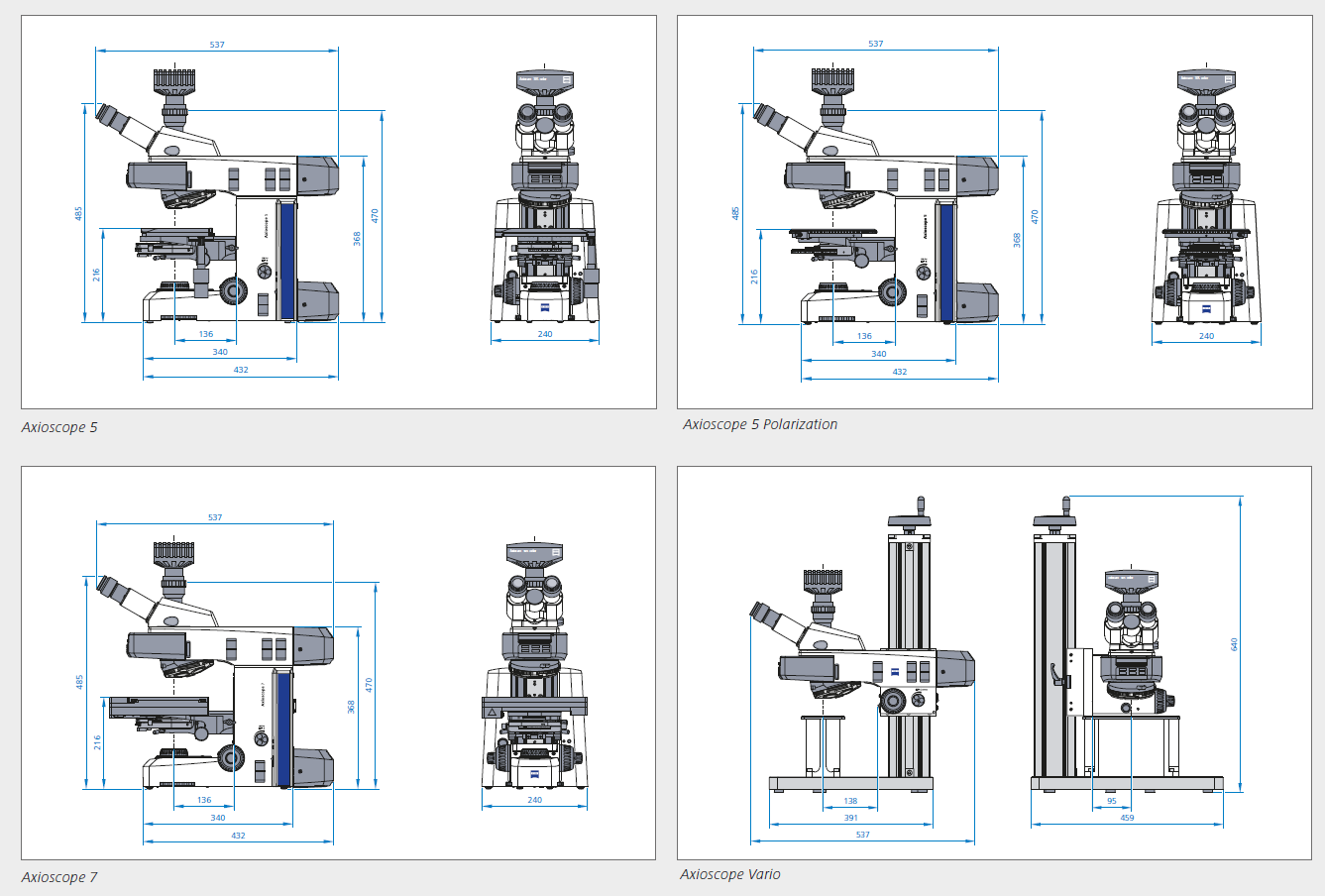The image size is (1325, 896).
Task: Click the 537 top dimension in the Axioscope 5 panel
Action: click(x=217, y=45)
